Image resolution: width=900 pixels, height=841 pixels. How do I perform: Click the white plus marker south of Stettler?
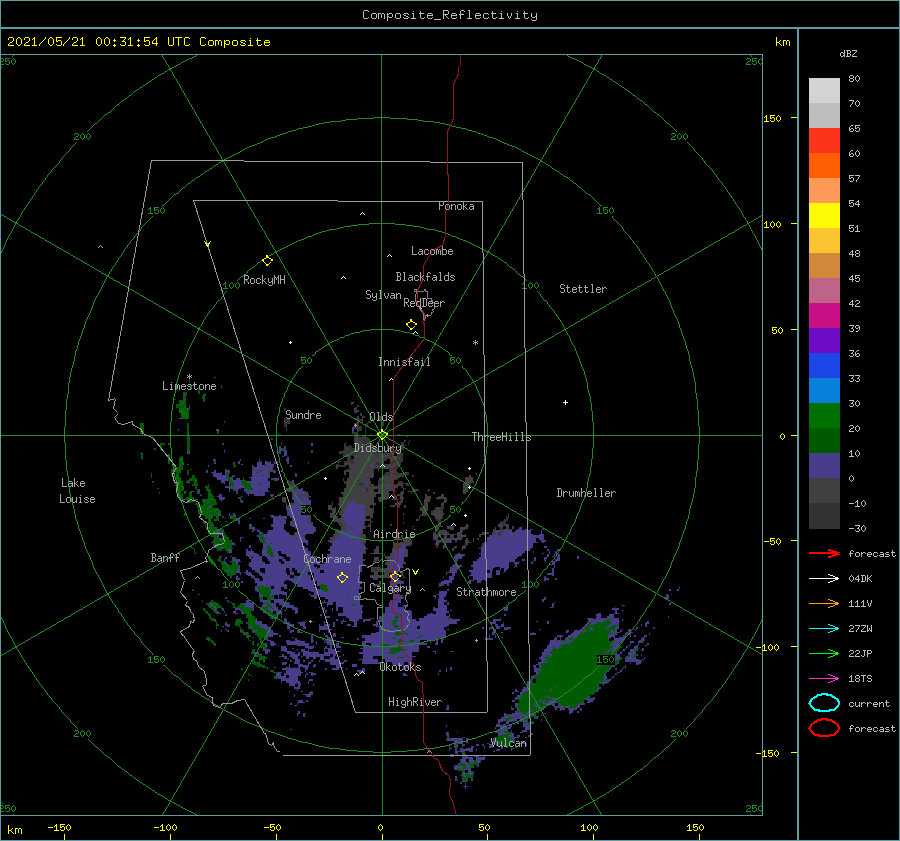[x=565, y=402]
